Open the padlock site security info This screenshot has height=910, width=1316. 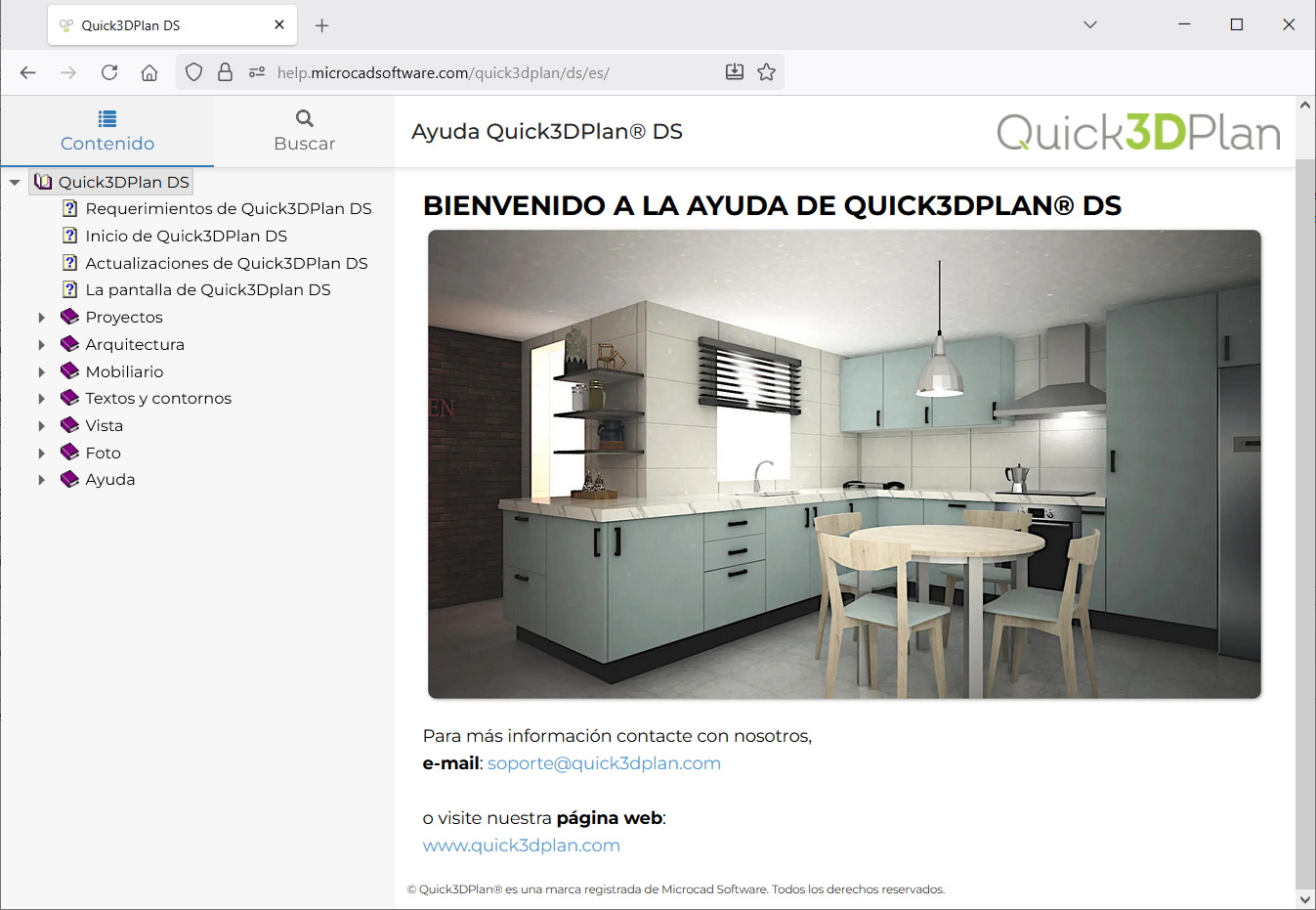tap(225, 72)
